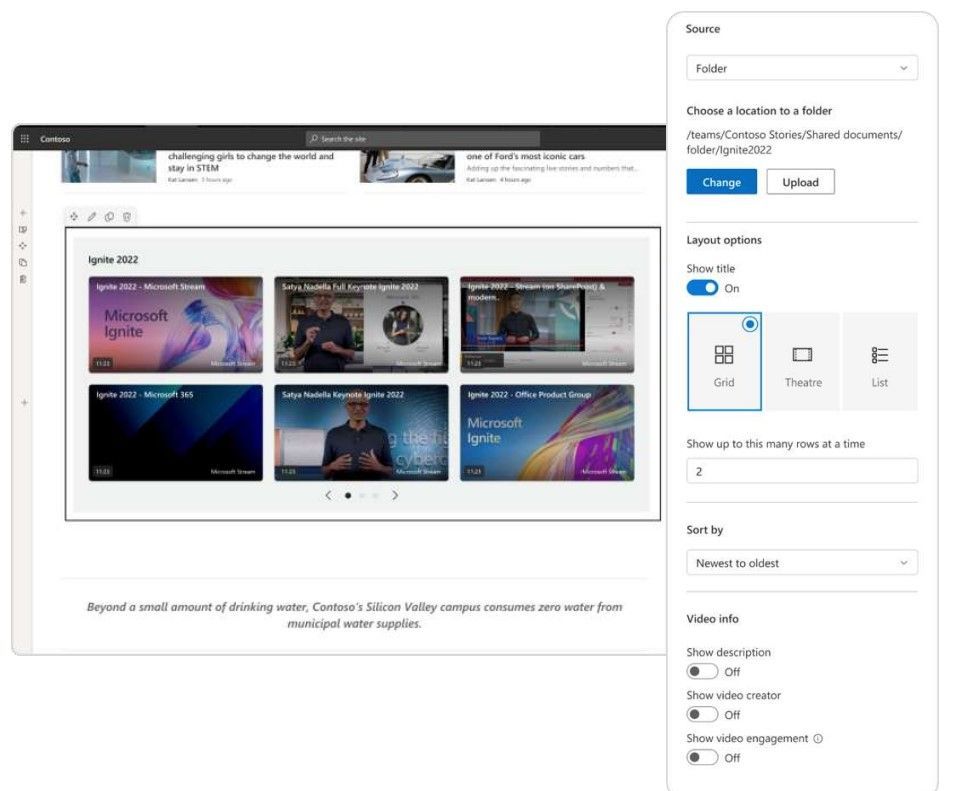Viewport: 956px width, 791px height.
Task: Click the folder path /teams/Contoso Stories text
Action: point(794,142)
